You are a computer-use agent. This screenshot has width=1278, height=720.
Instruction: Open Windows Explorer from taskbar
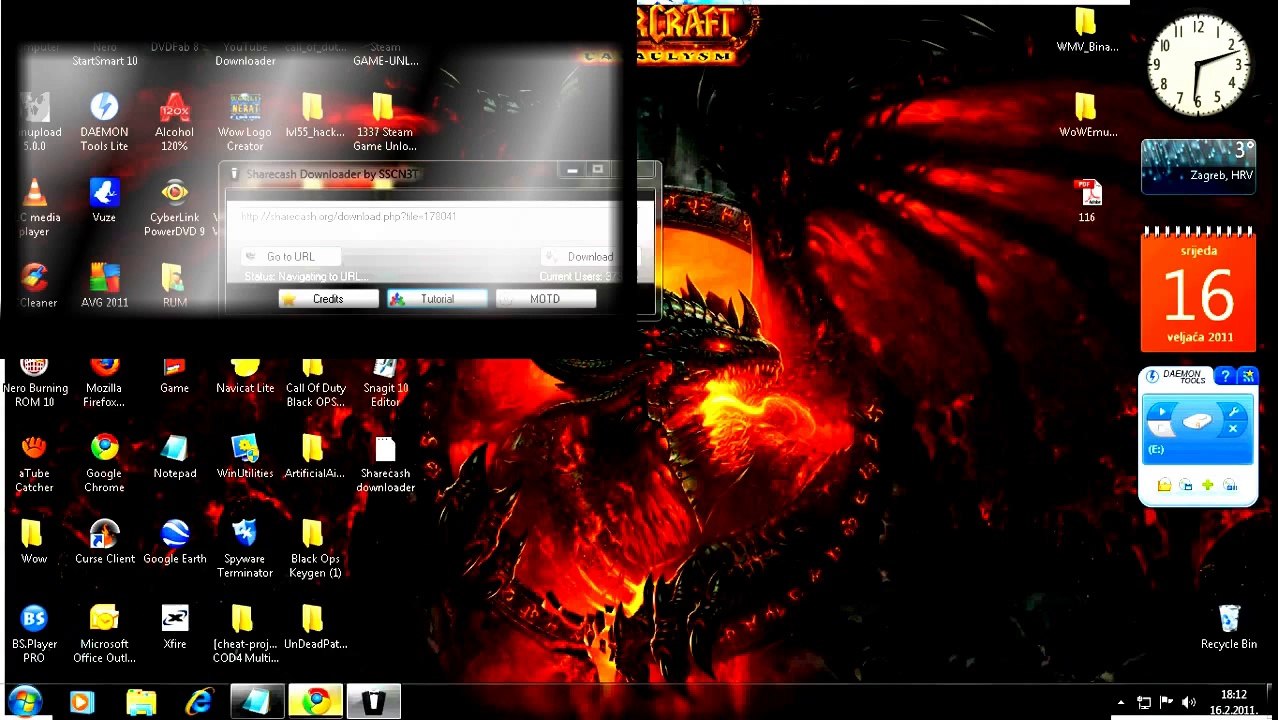pyautogui.click(x=141, y=702)
